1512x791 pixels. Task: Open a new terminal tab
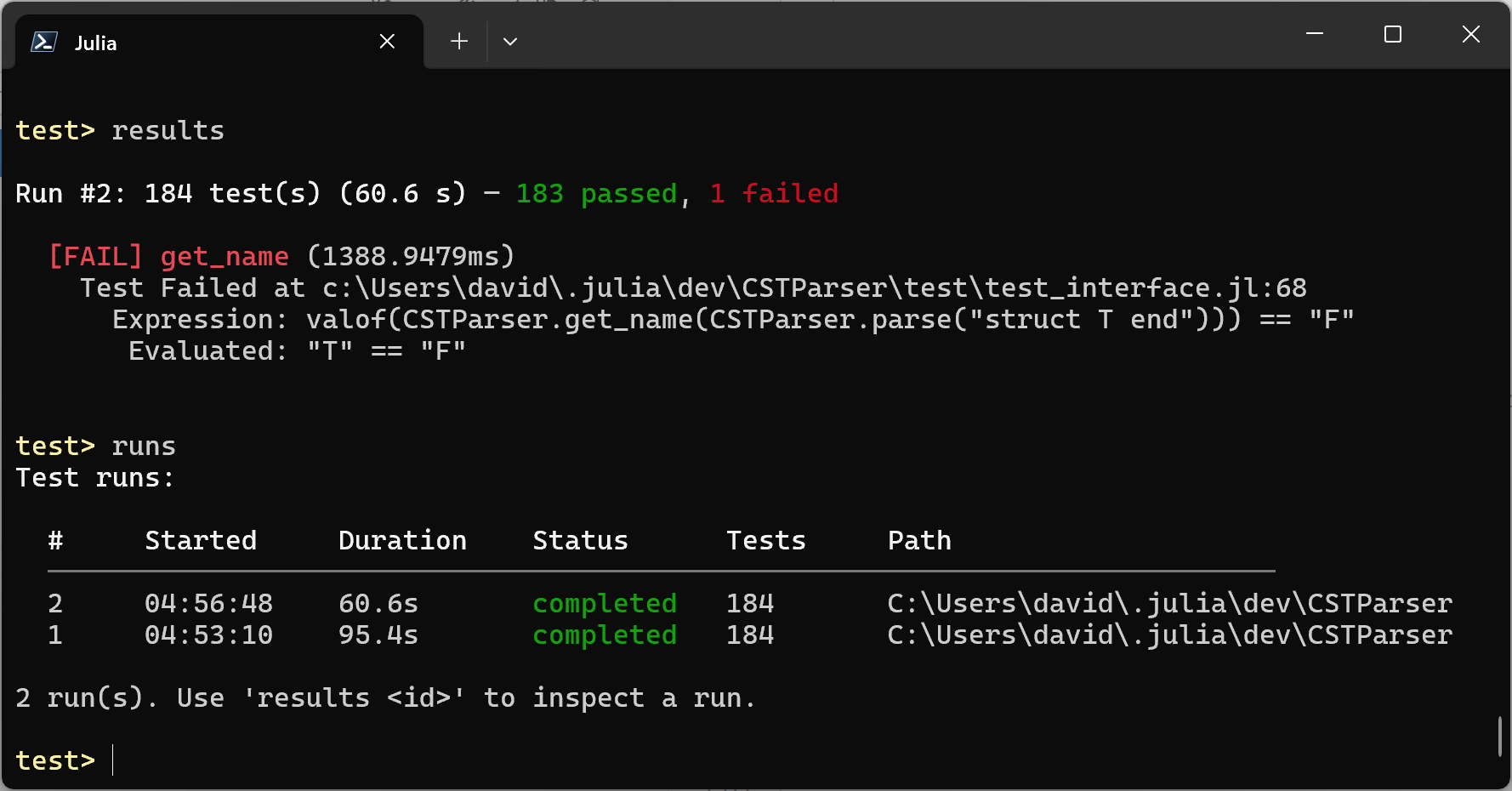(458, 41)
